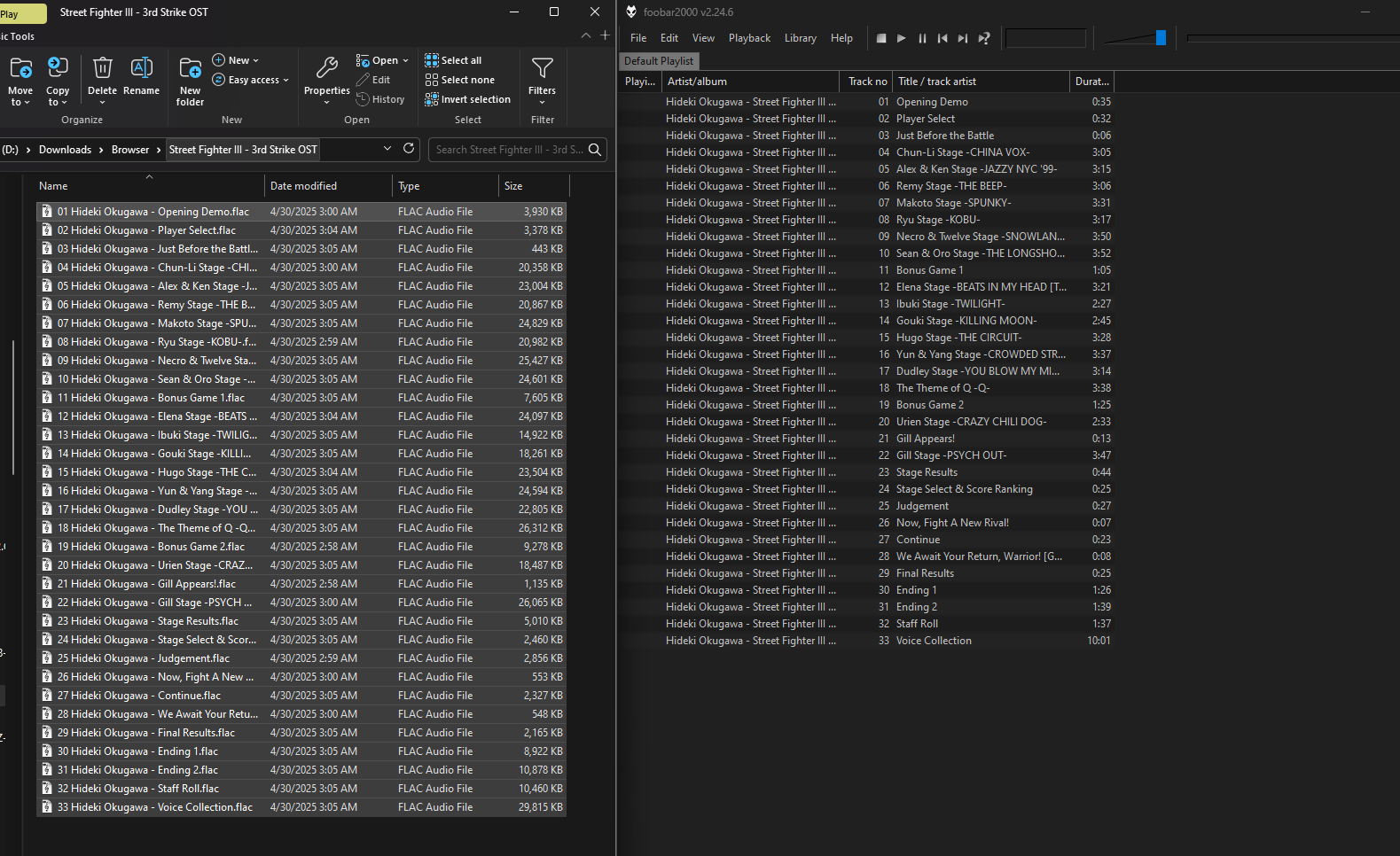Pause playback in foobar2000

pyautogui.click(x=922, y=38)
